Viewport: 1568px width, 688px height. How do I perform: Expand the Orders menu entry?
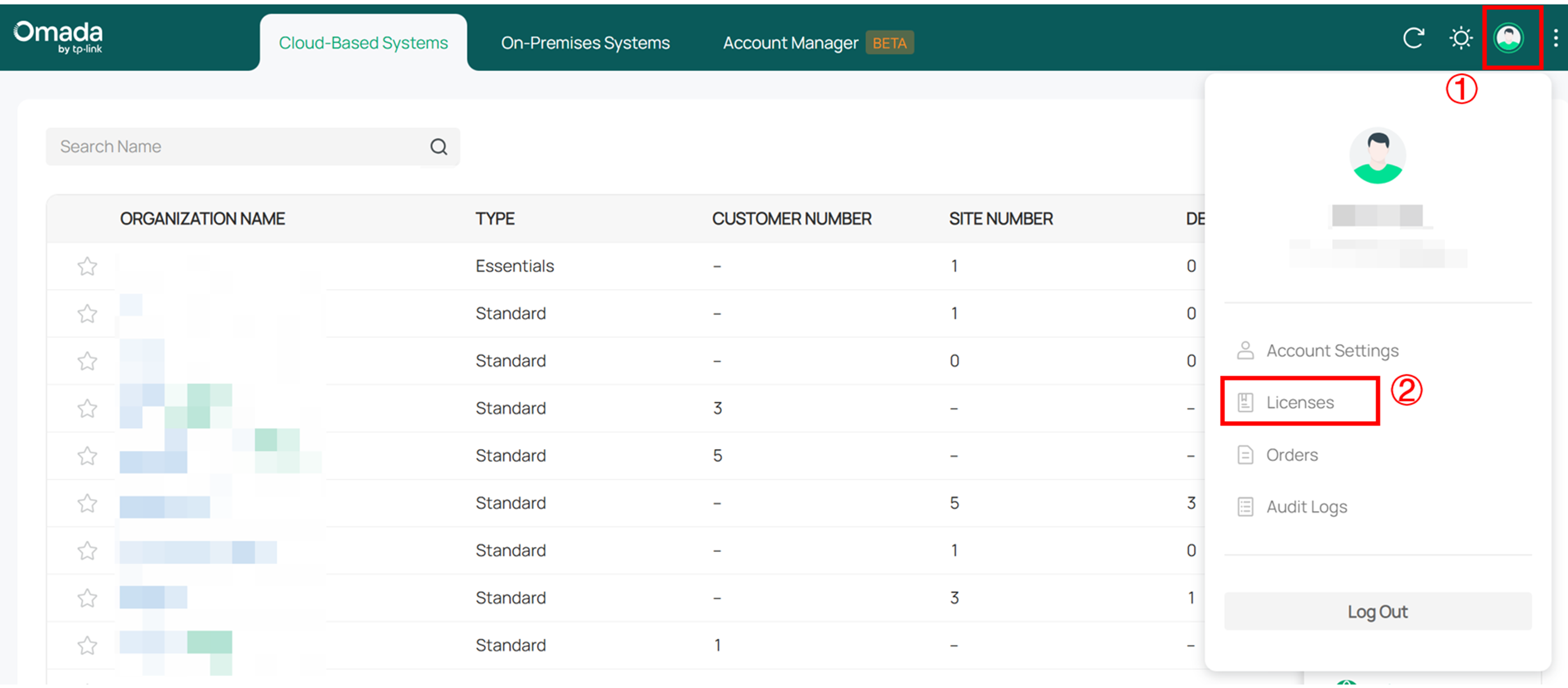[1292, 454]
